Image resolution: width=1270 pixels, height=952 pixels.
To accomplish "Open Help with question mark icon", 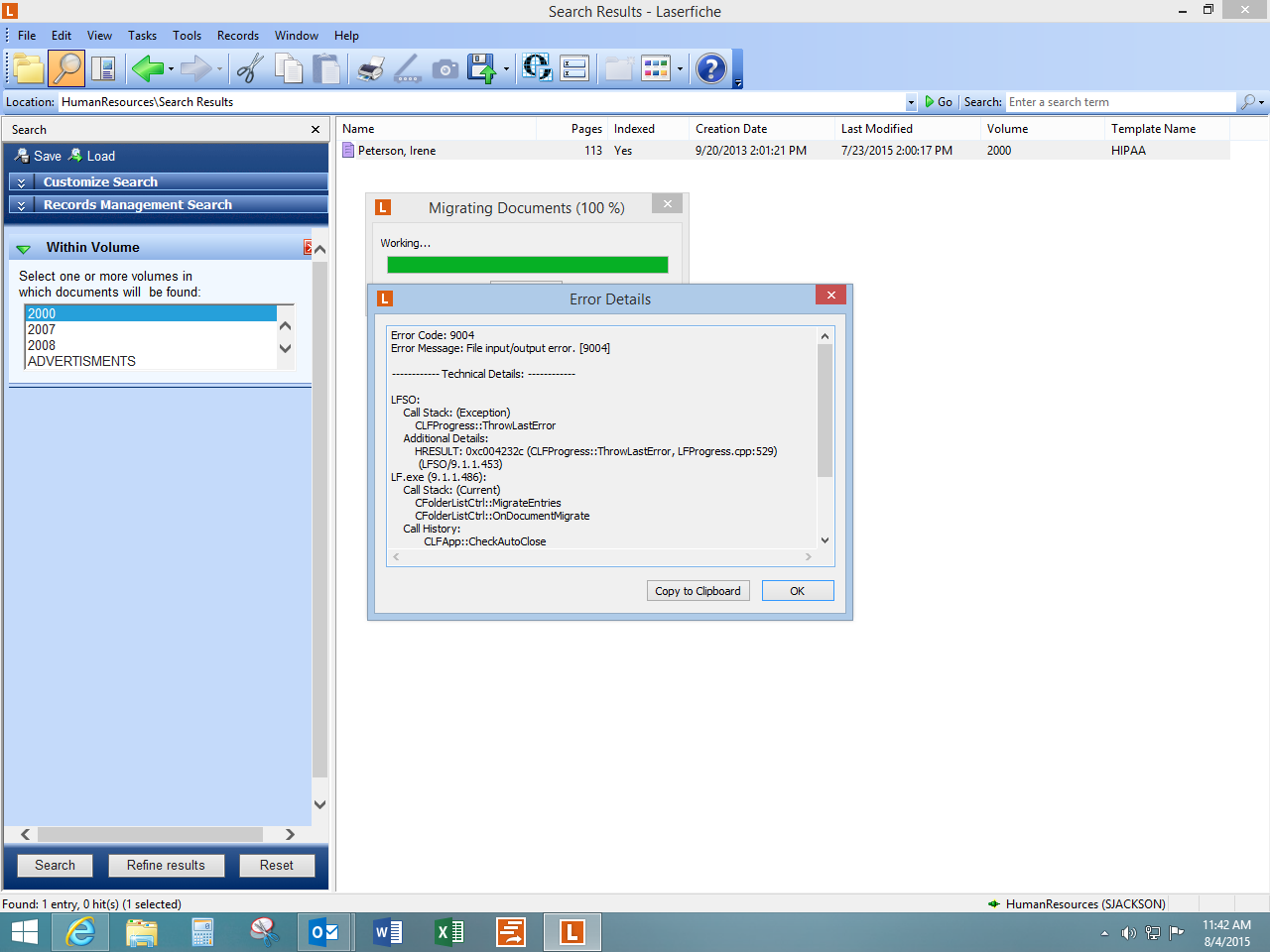I will tap(711, 68).
